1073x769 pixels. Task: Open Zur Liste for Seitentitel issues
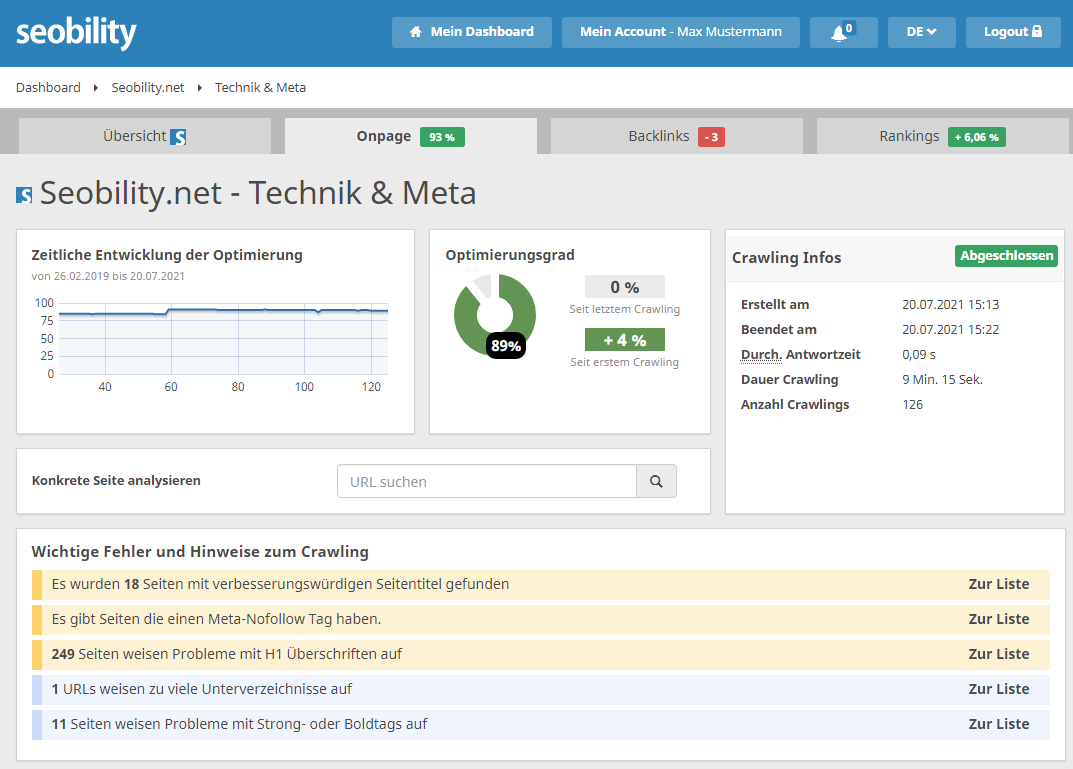(x=998, y=584)
